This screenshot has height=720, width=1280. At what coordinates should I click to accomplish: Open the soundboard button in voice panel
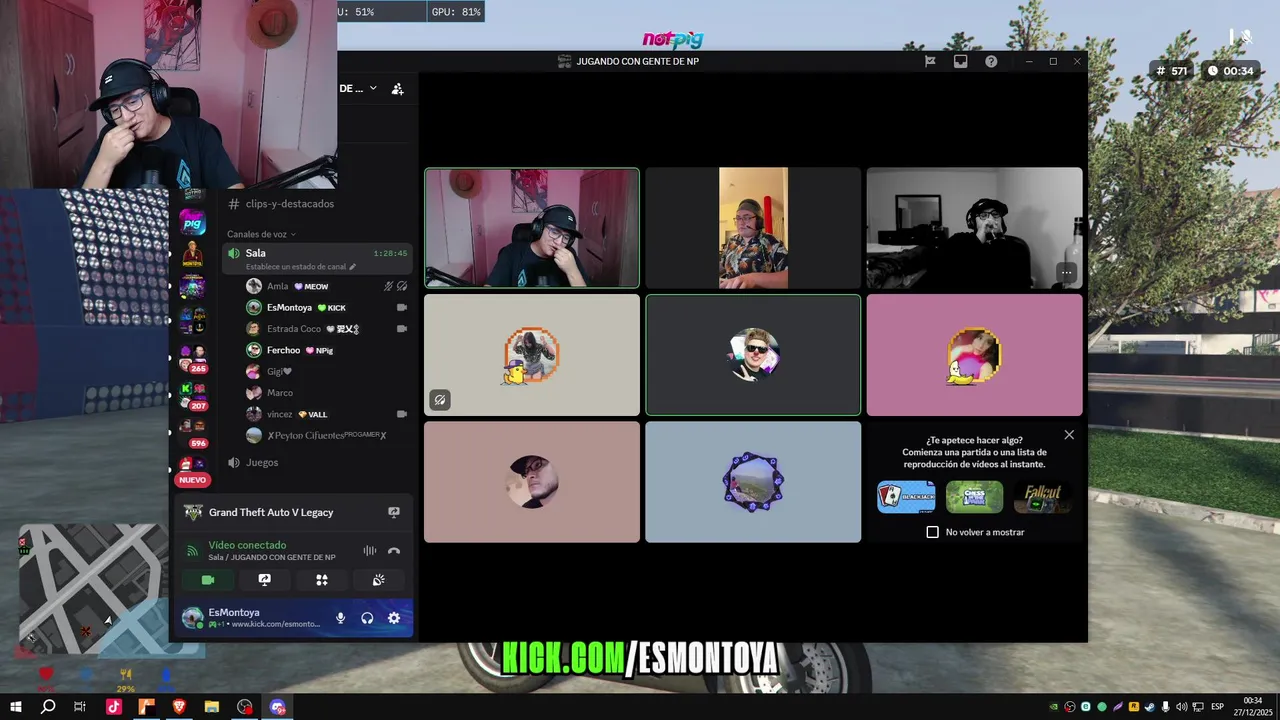tap(379, 580)
